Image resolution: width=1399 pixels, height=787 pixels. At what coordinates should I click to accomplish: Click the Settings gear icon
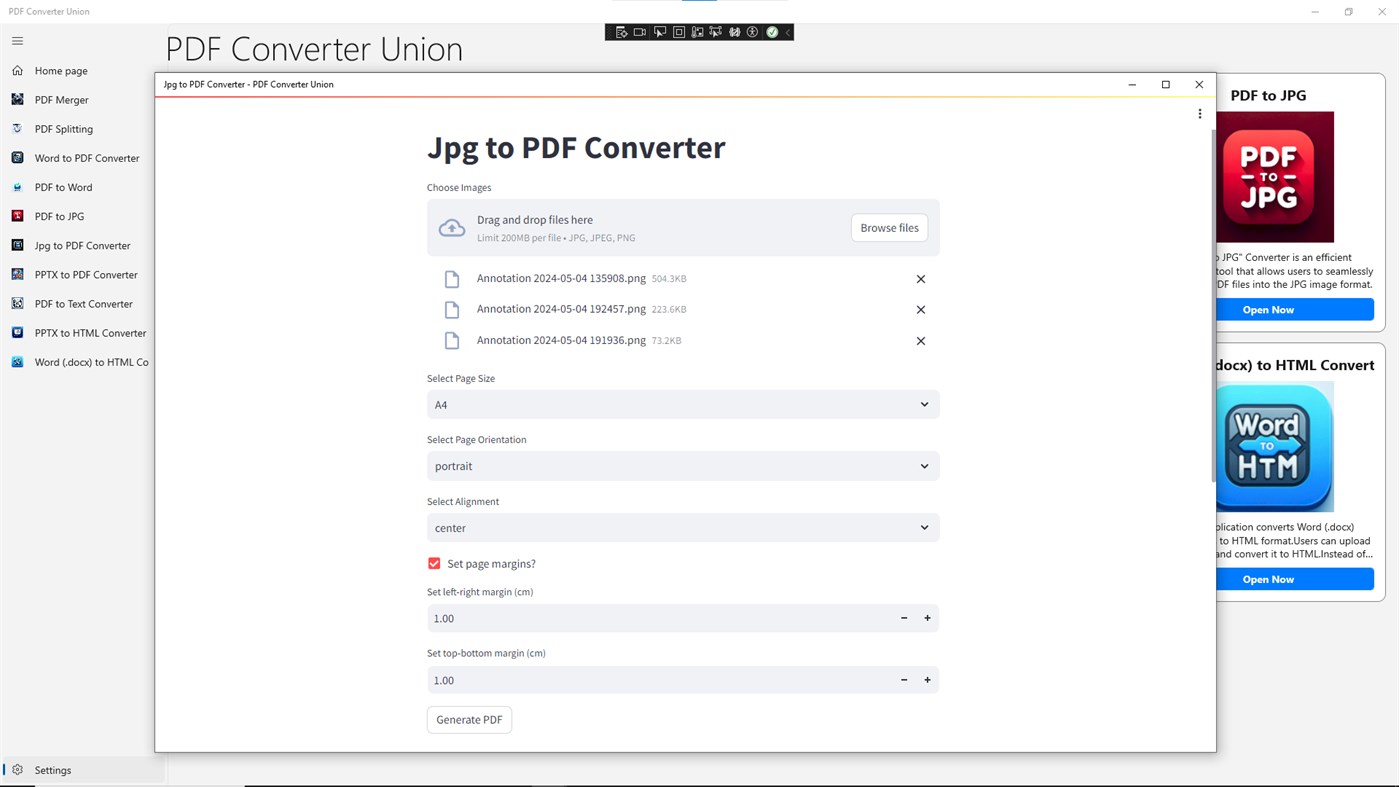click(x=18, y=770)
